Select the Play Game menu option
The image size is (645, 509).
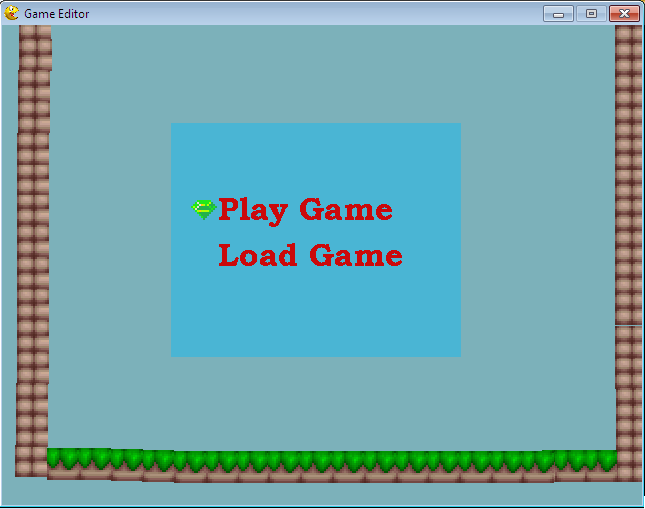click(x=305, y=211)
